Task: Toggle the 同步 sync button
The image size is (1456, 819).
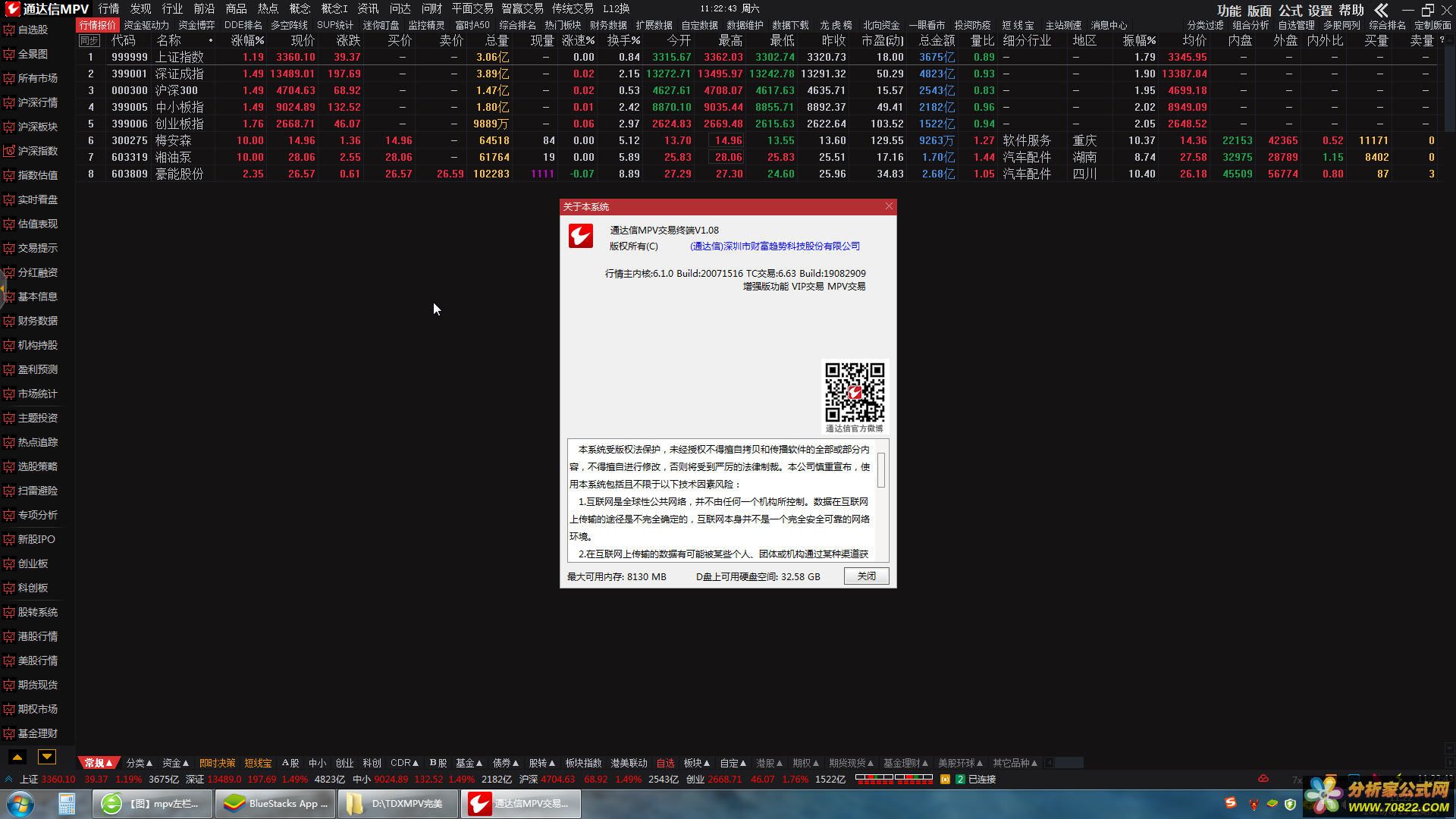Action: [x=89, y=41]
